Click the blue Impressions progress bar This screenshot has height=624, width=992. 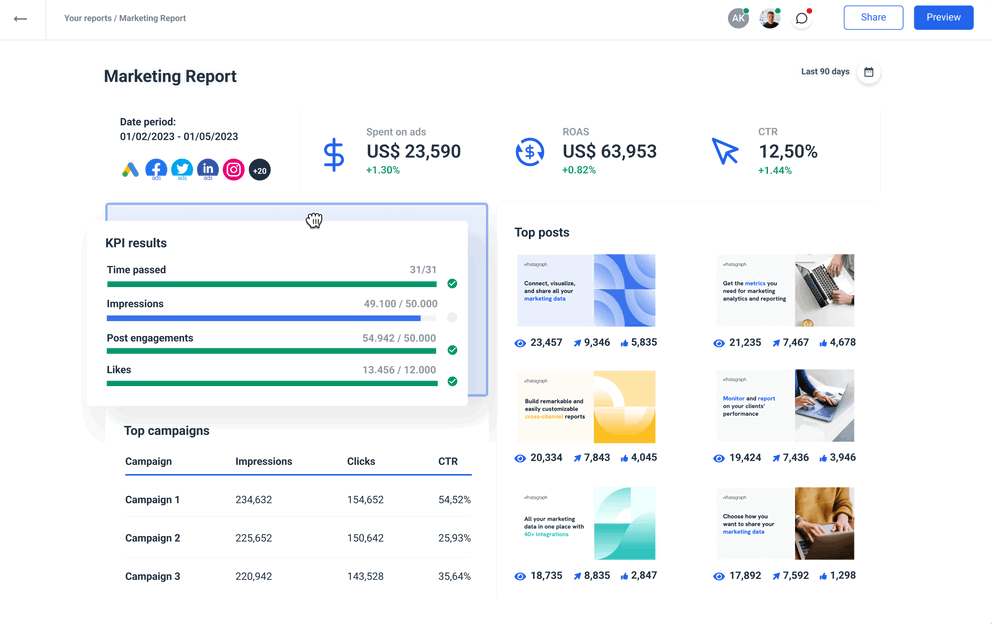[264, 318]
